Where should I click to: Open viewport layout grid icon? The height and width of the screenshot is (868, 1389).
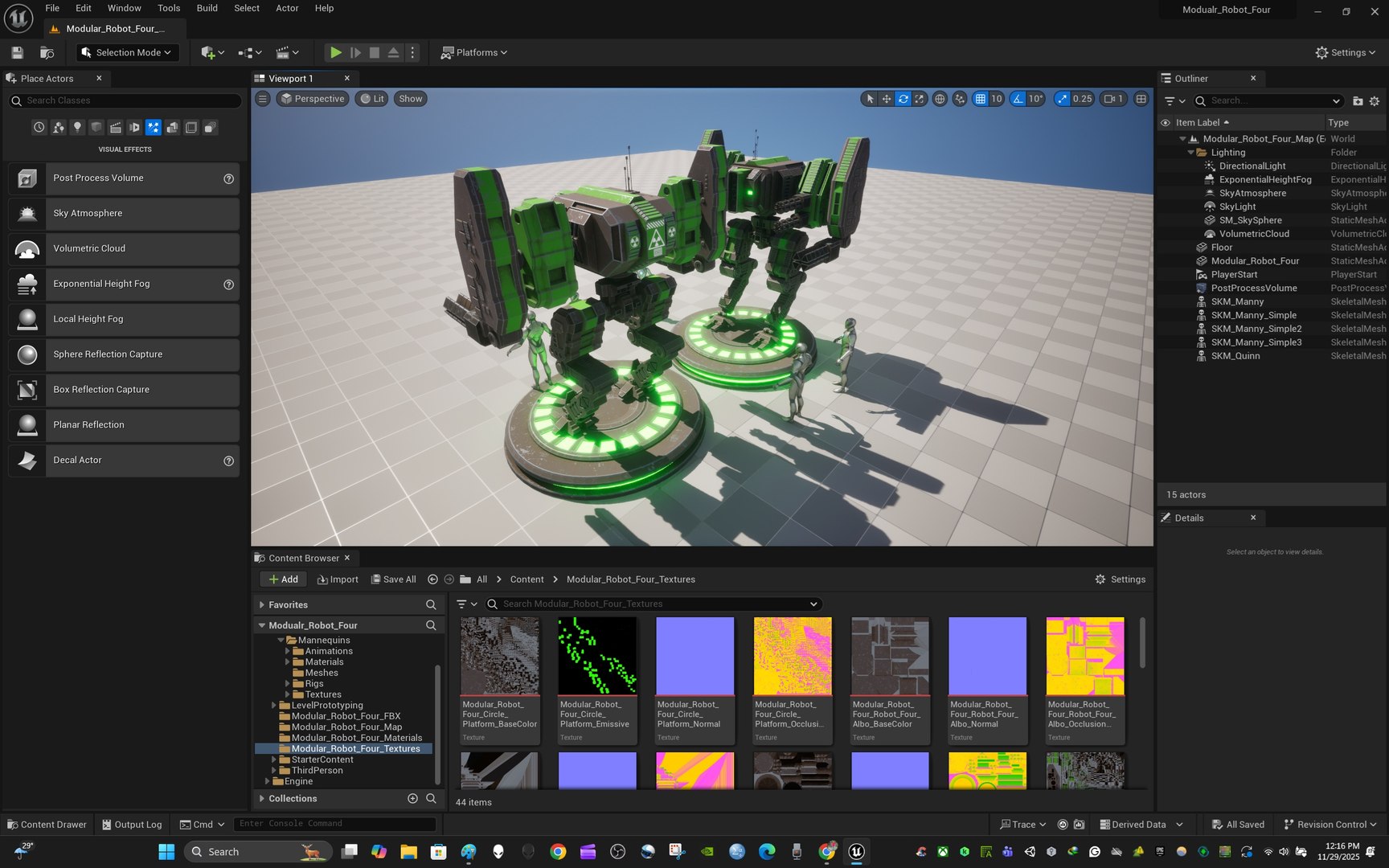pos(1141,99)
